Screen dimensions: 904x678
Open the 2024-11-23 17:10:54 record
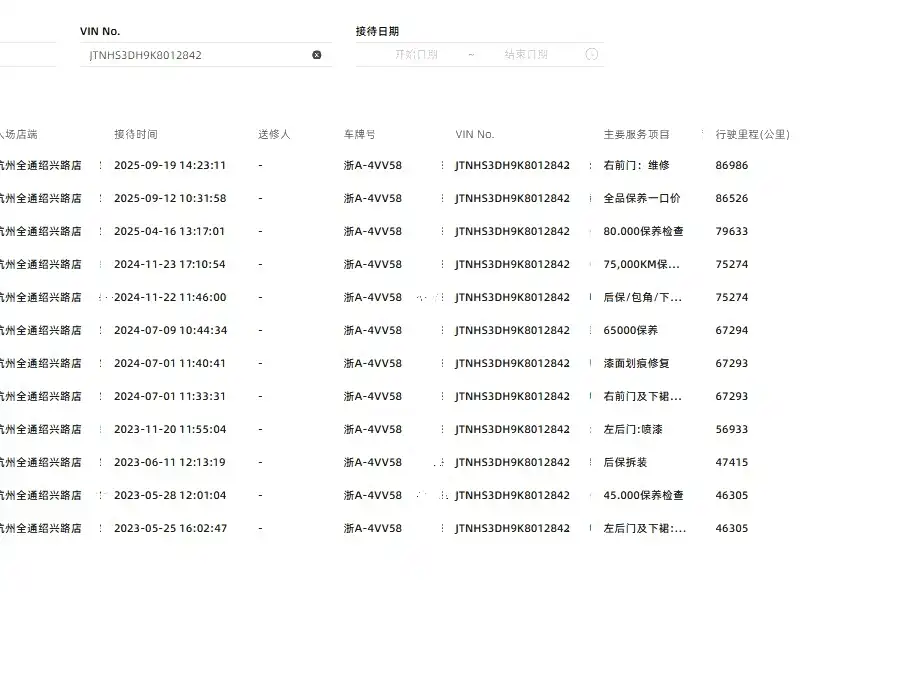click(x=170, y=264)
